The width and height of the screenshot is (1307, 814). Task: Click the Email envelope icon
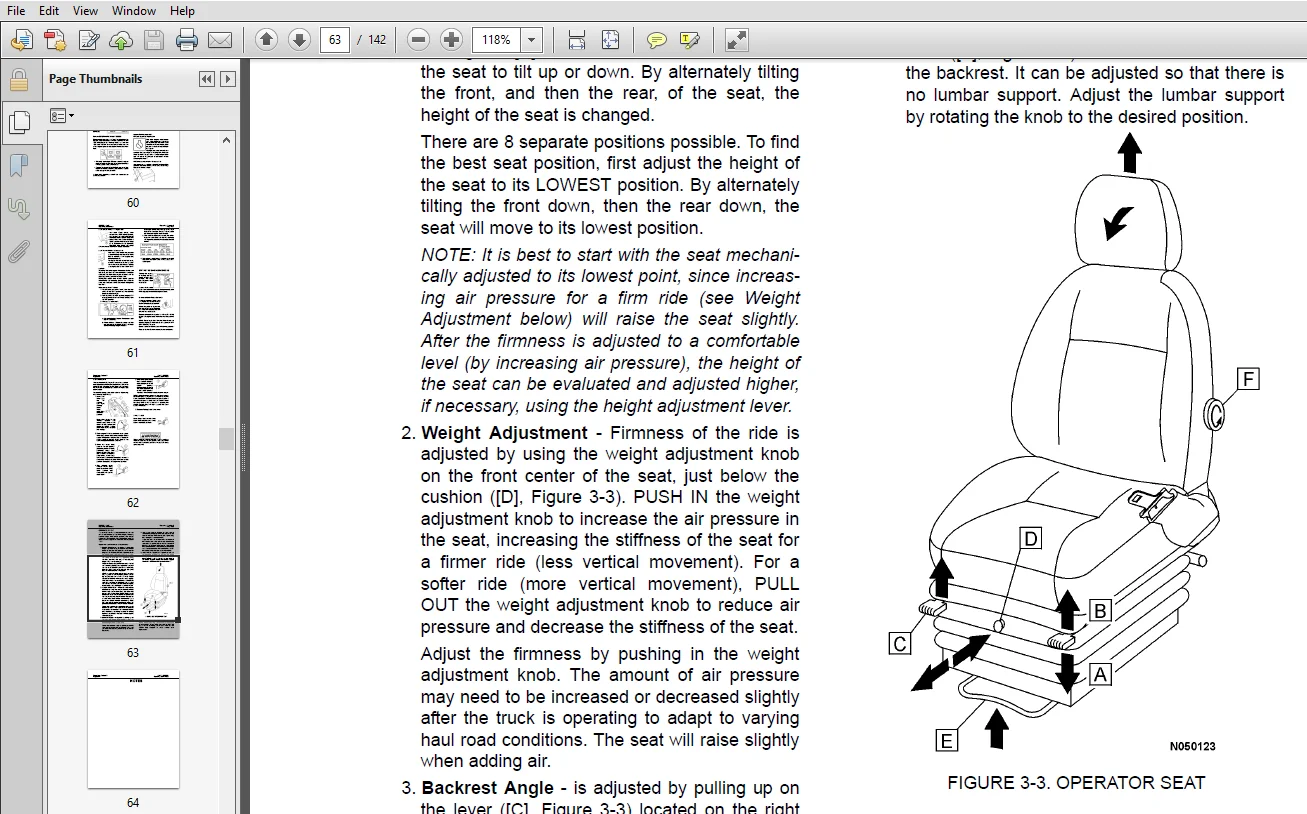tap(220, 40)
